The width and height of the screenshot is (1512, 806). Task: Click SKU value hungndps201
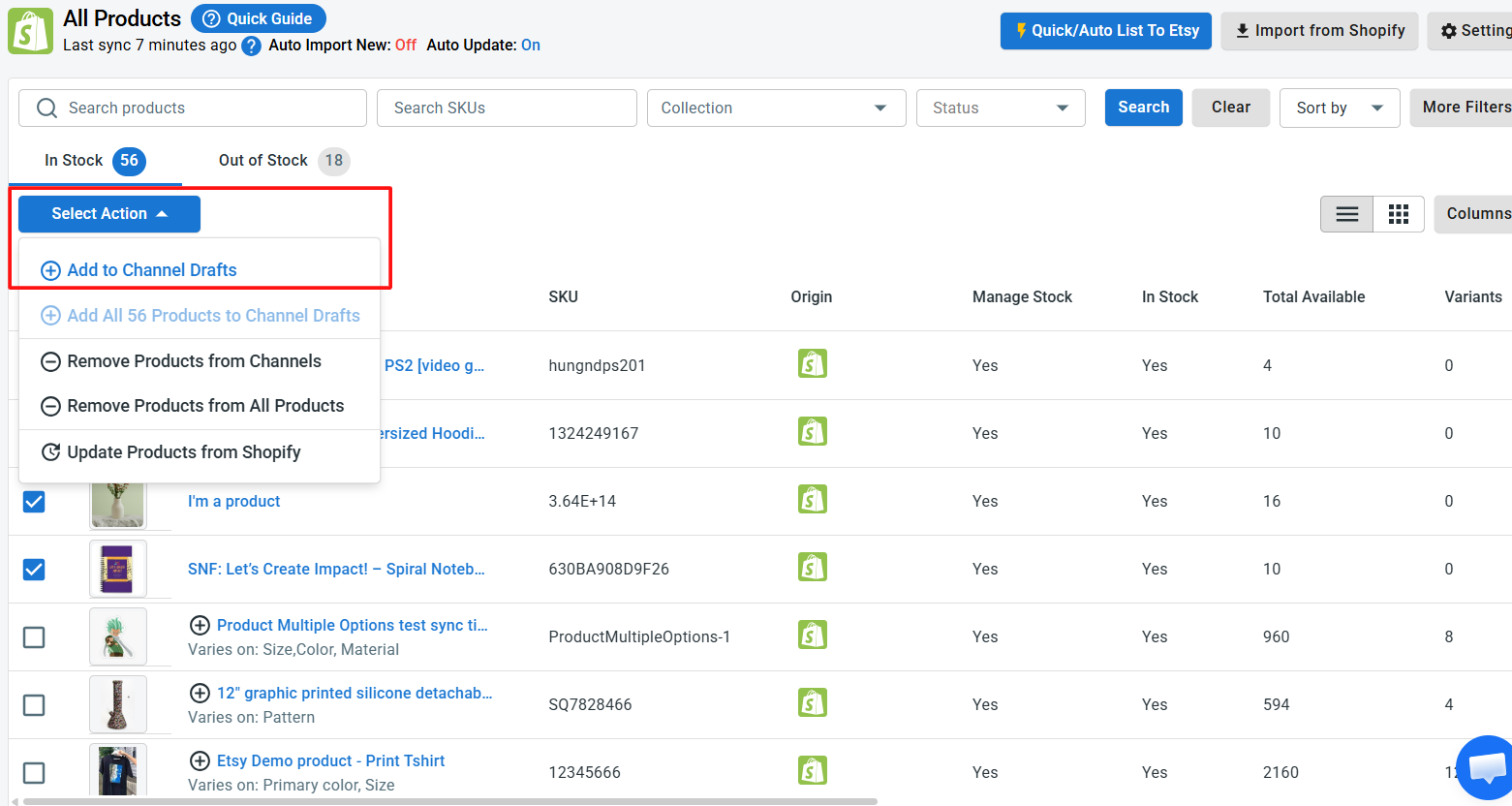pyautogui.click(x=597, y=366)
